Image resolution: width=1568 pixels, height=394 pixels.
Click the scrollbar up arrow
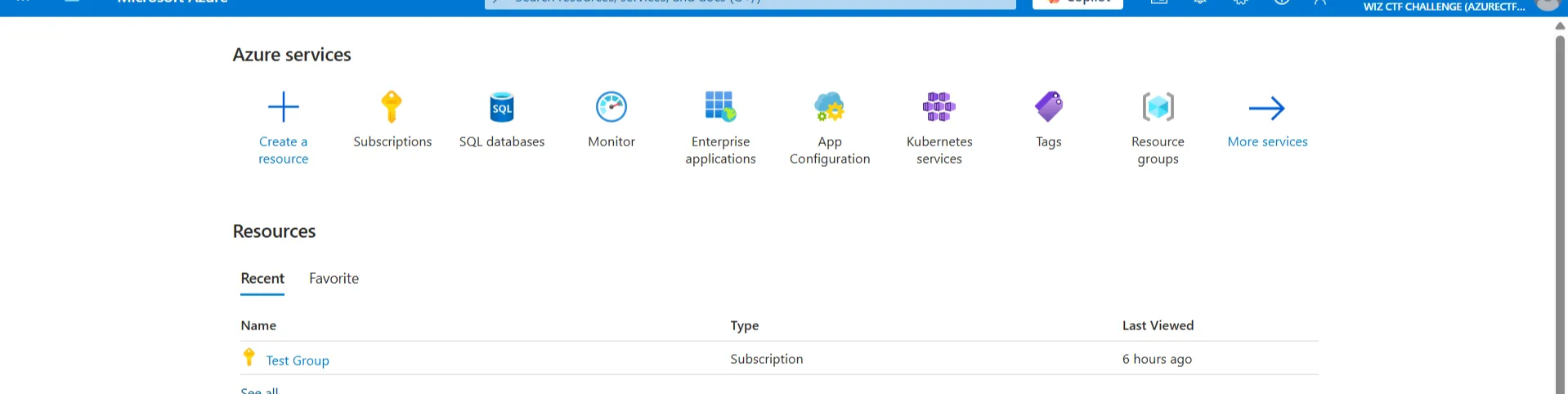tap(1560, 26)
